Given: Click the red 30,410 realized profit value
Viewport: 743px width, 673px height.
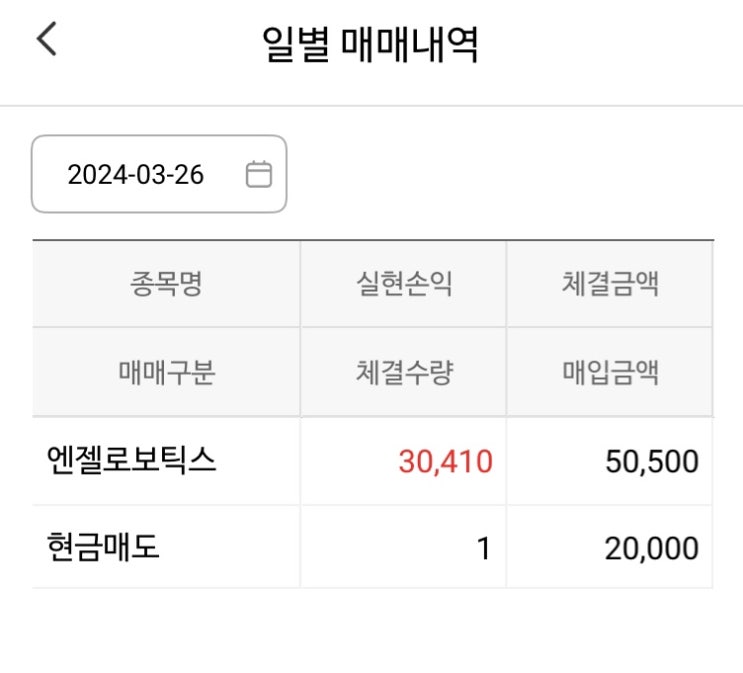Looking at the screenshot, I should click(445, 462).
